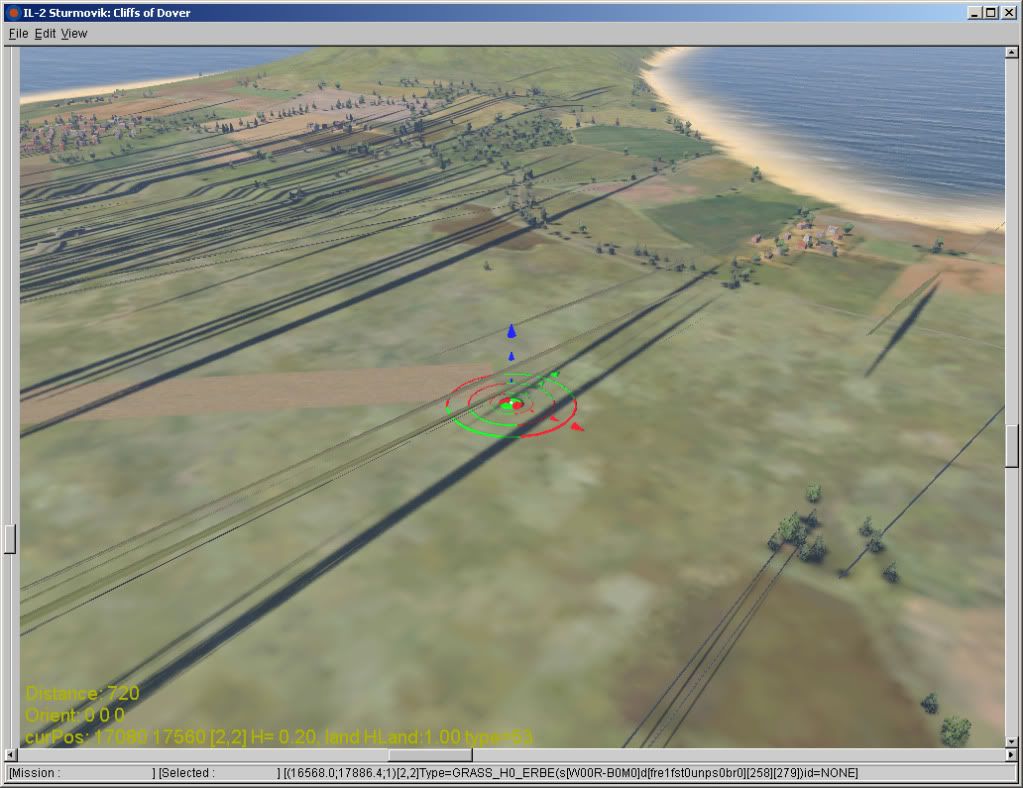Click the "Type=GRASS_H0_ERBE" status bar text
The width and height of the screenshot is (1023, 788).
pyautogui.click(x=486, y=773)
